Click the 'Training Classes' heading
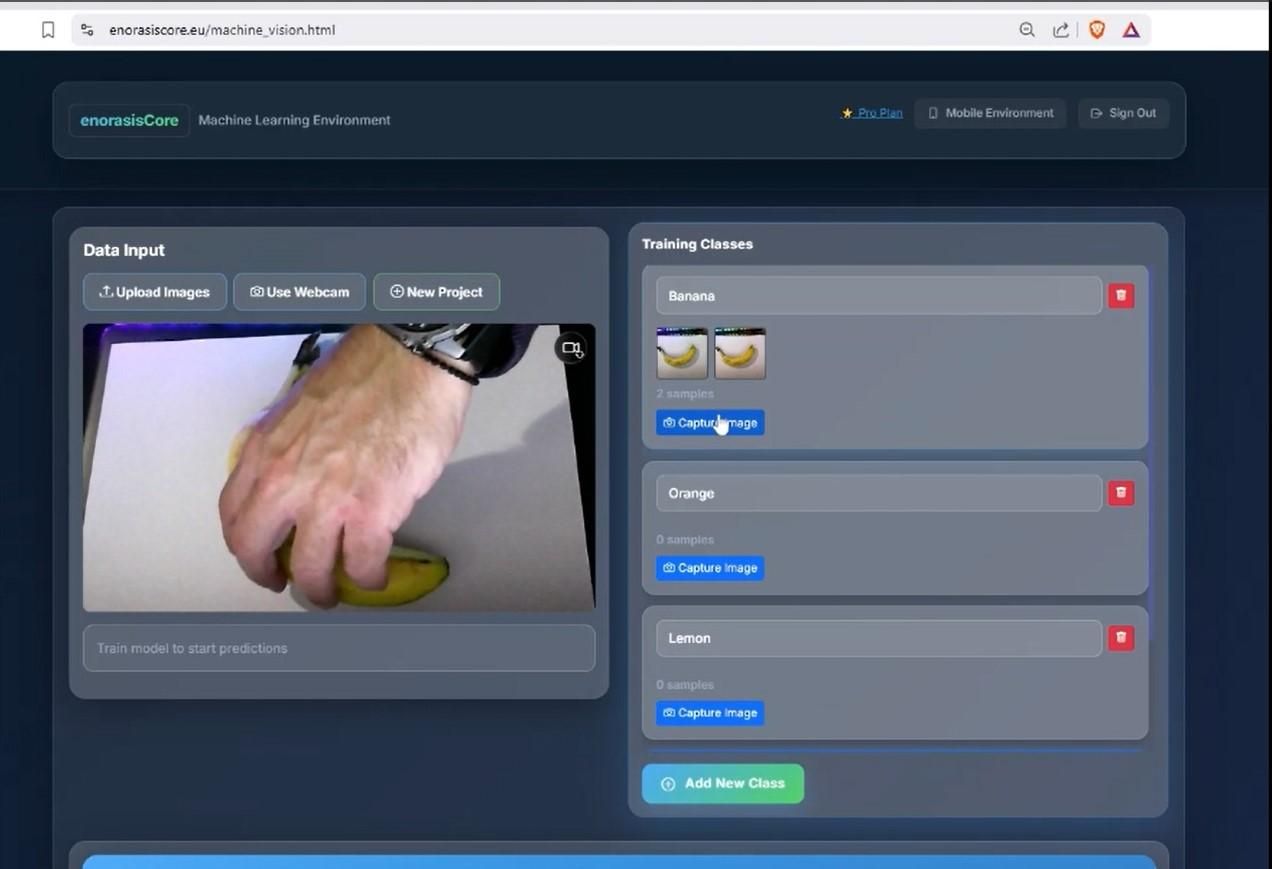This screenshot has width=1272, height=869. [x=697, y=244]
